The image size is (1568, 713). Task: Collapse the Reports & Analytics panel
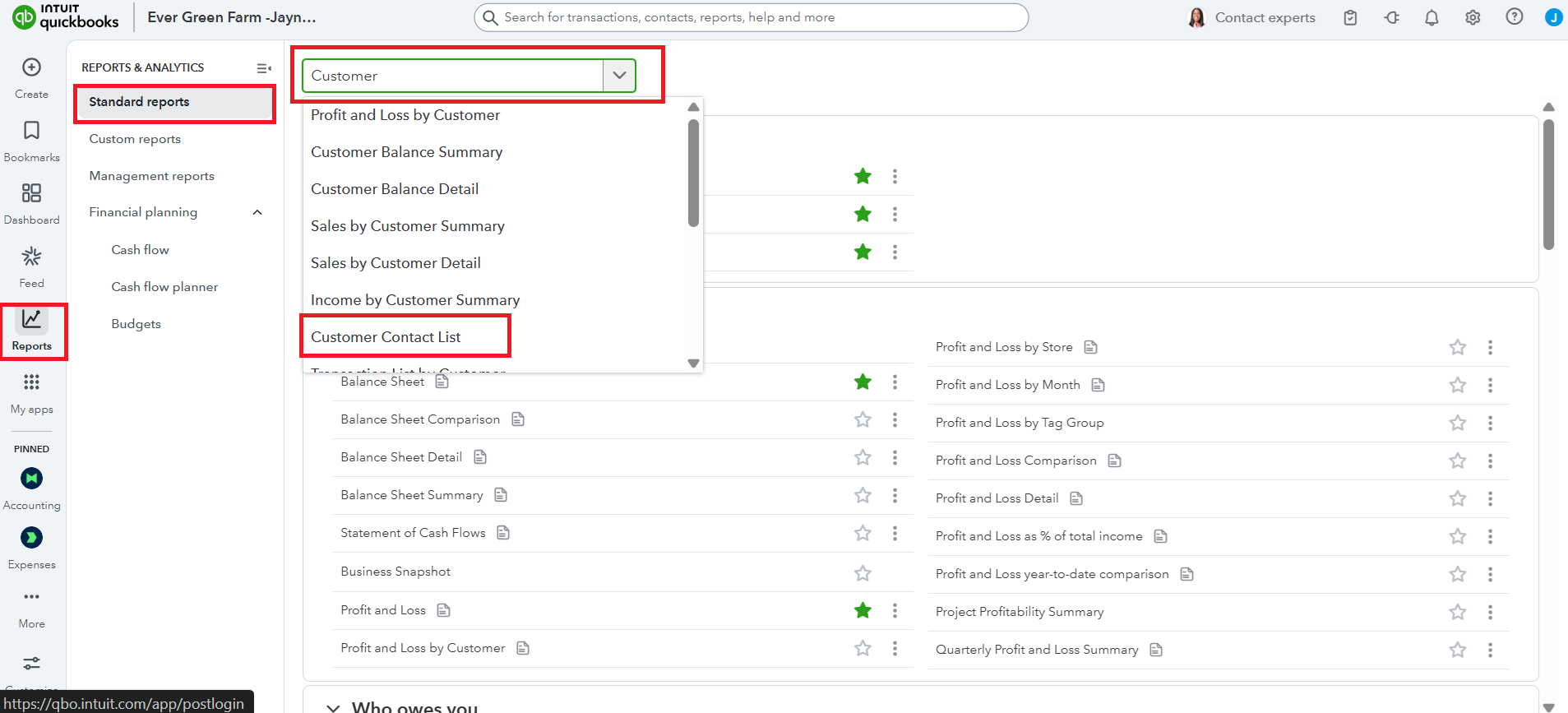pos(264,68)
